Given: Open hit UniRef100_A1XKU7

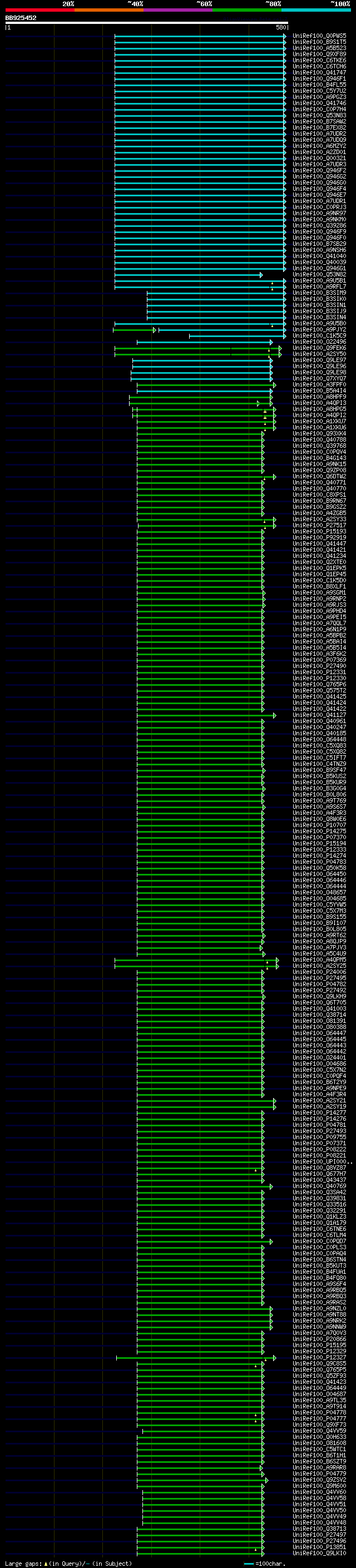Looking at the screenshot, I should (x=319, y=421).
